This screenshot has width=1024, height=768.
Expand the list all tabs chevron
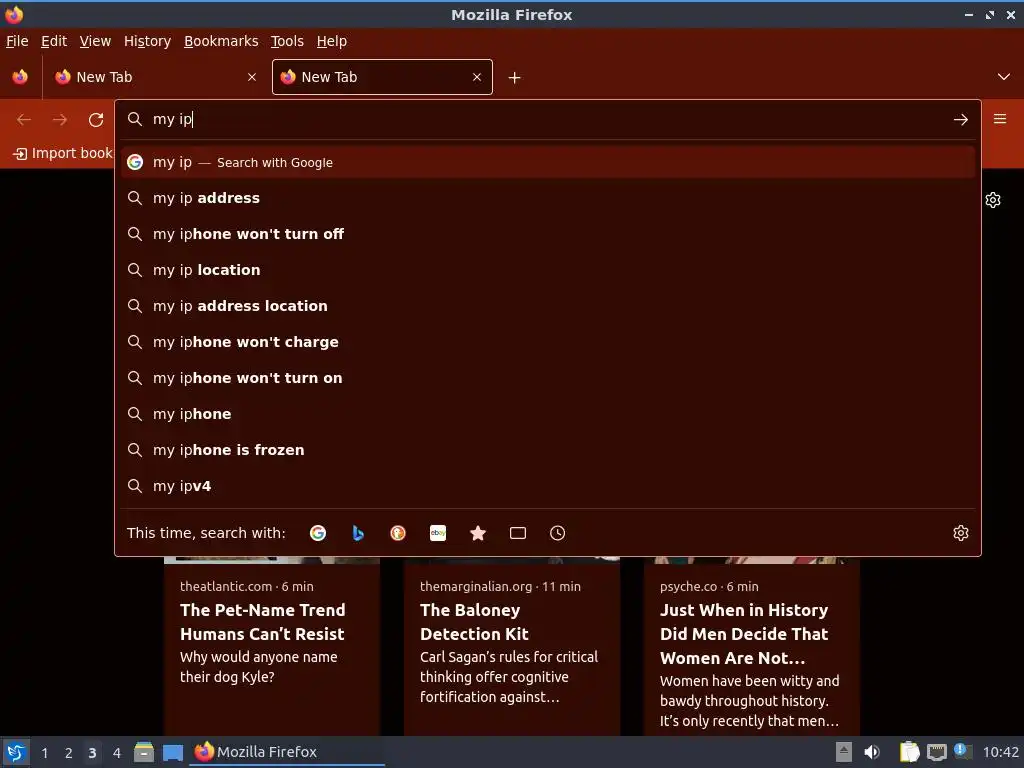click(x=1004, y=77)
